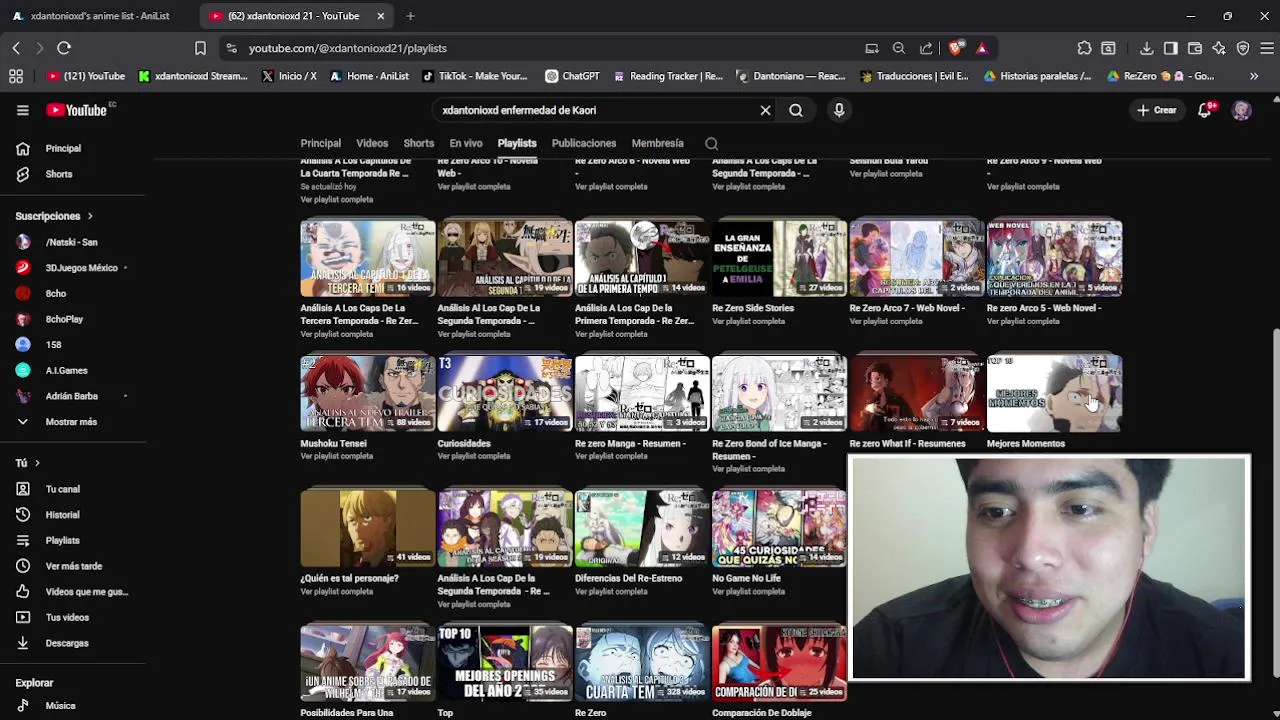This screenshot has height=720, width=1280.
Task: Expand Mostrar más subscriptions
Action: click(73, 422)
